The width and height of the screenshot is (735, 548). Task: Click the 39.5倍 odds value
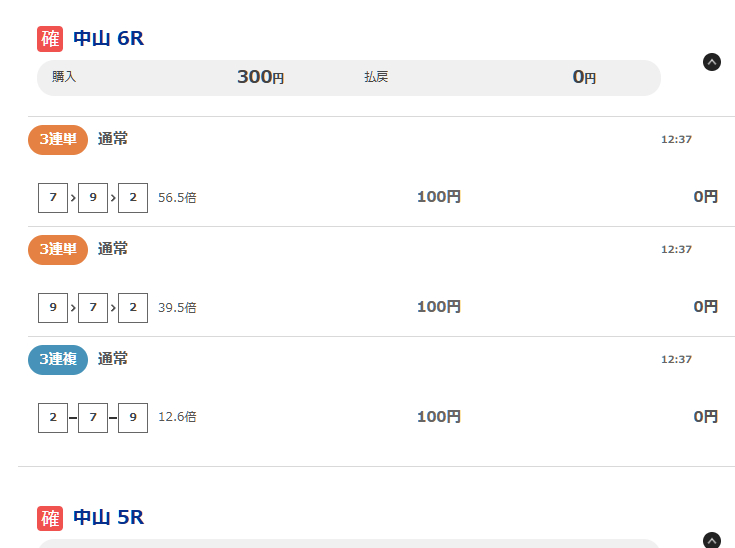pos(177,308)
